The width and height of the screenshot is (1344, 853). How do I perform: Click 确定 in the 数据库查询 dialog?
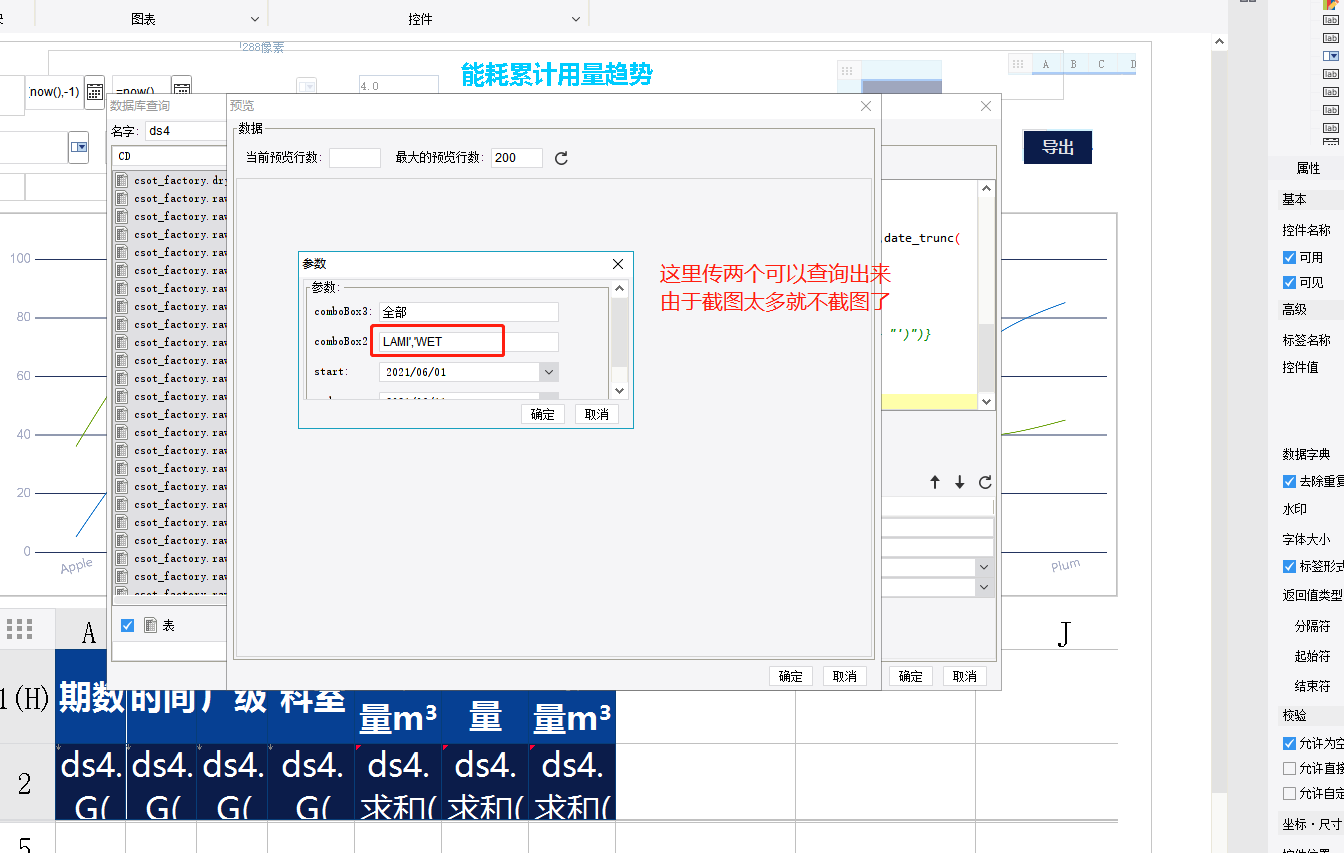[x=911, y=676]
